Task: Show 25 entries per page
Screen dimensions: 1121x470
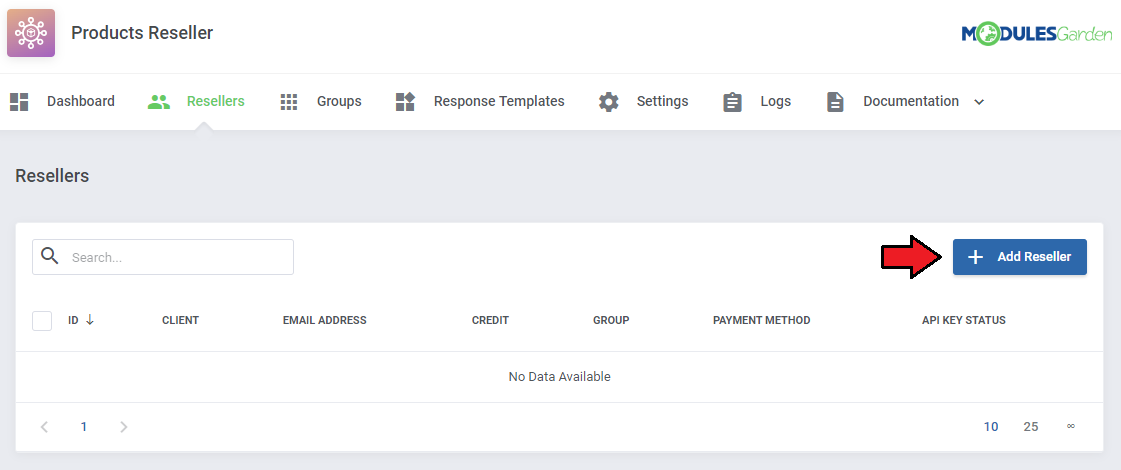Action: [x=1031, y=427]
